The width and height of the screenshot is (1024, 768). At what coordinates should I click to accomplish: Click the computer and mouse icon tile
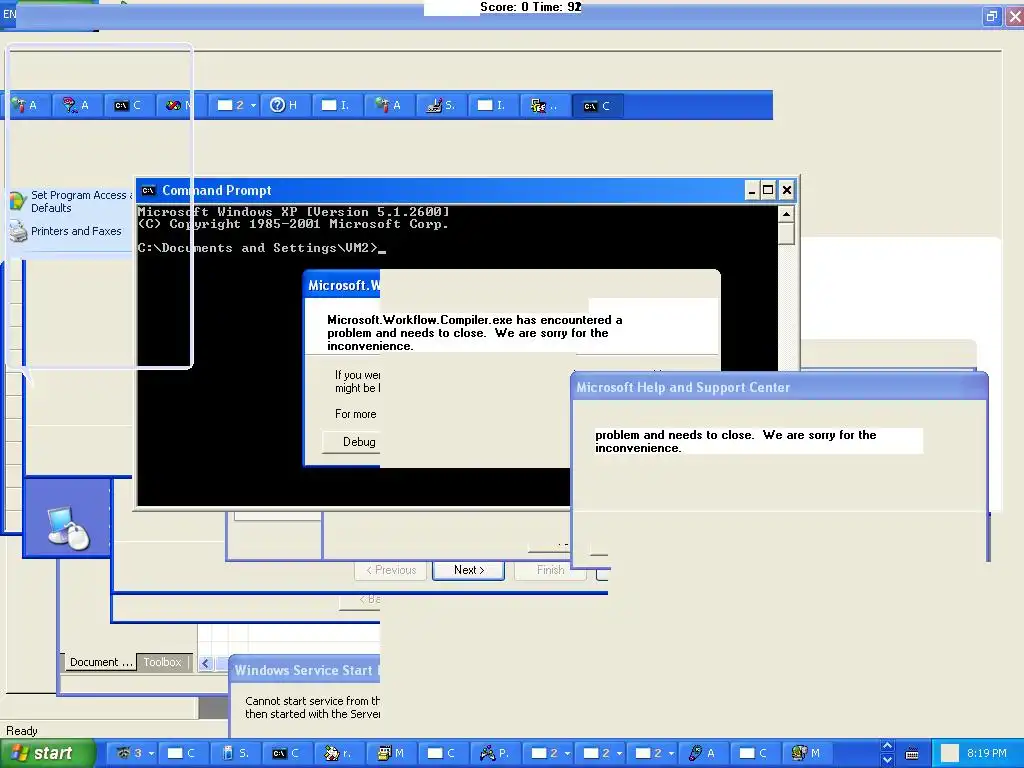(68, 519)
